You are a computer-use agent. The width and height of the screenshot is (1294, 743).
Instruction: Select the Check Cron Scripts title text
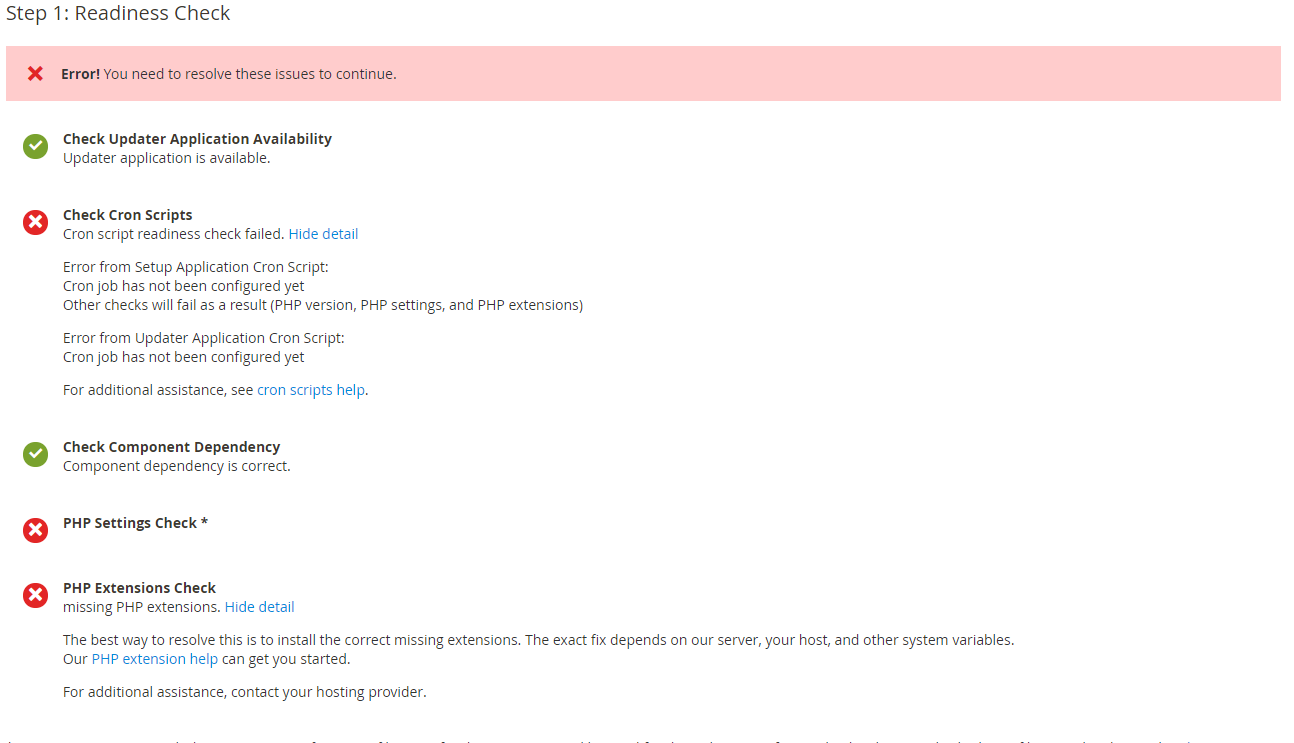[127, 214]
